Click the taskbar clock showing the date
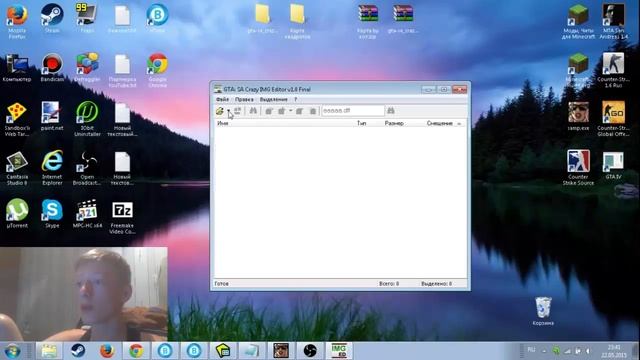Viewport: 640px width, 360px height. point(614,351)
